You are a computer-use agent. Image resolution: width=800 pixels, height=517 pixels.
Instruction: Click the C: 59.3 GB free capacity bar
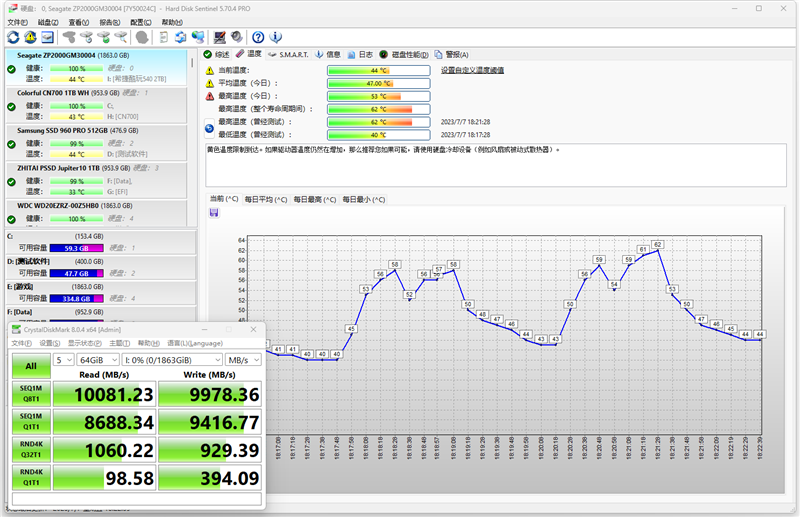(77, 248)
